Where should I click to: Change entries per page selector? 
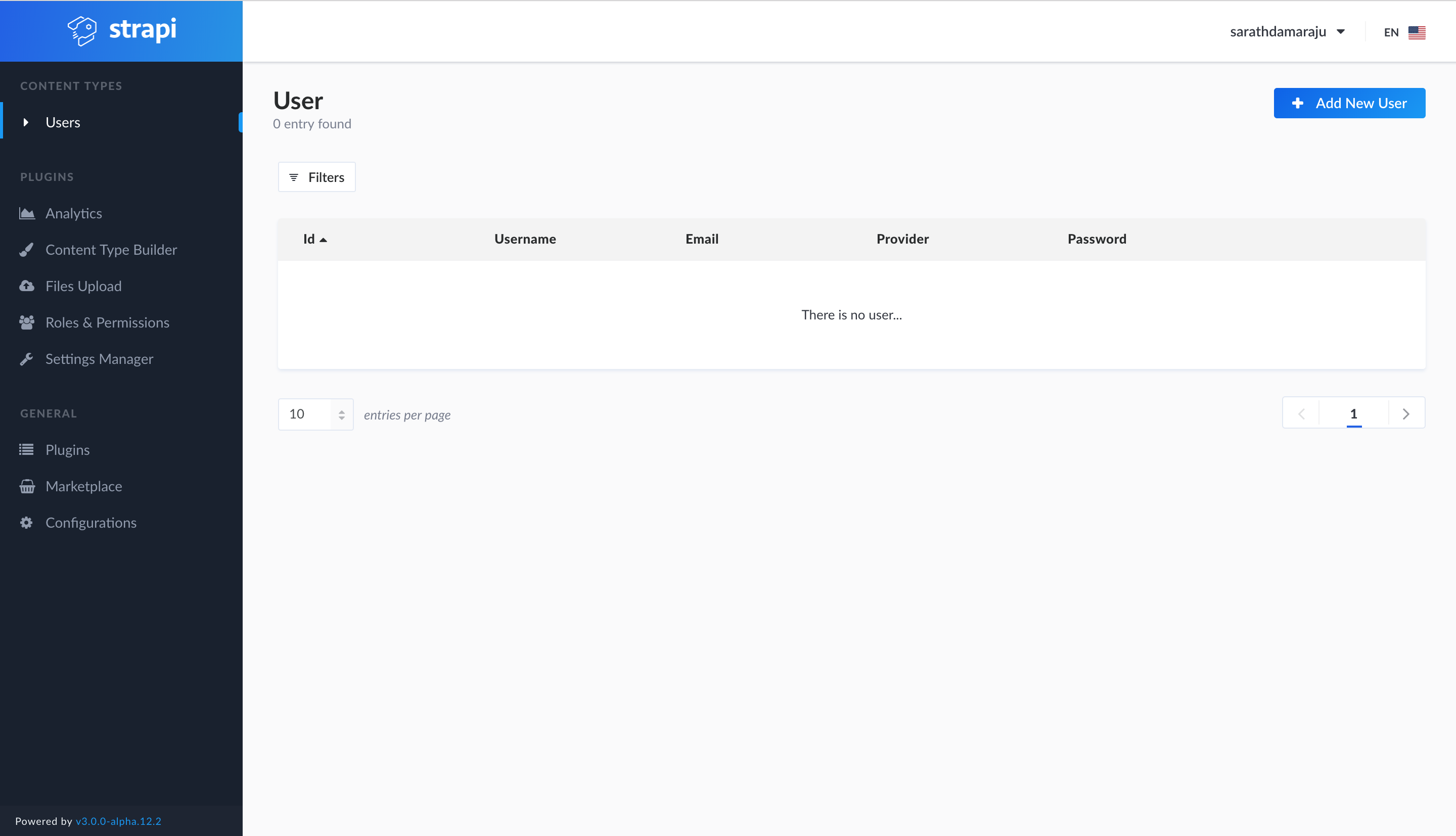pos(315,413)
